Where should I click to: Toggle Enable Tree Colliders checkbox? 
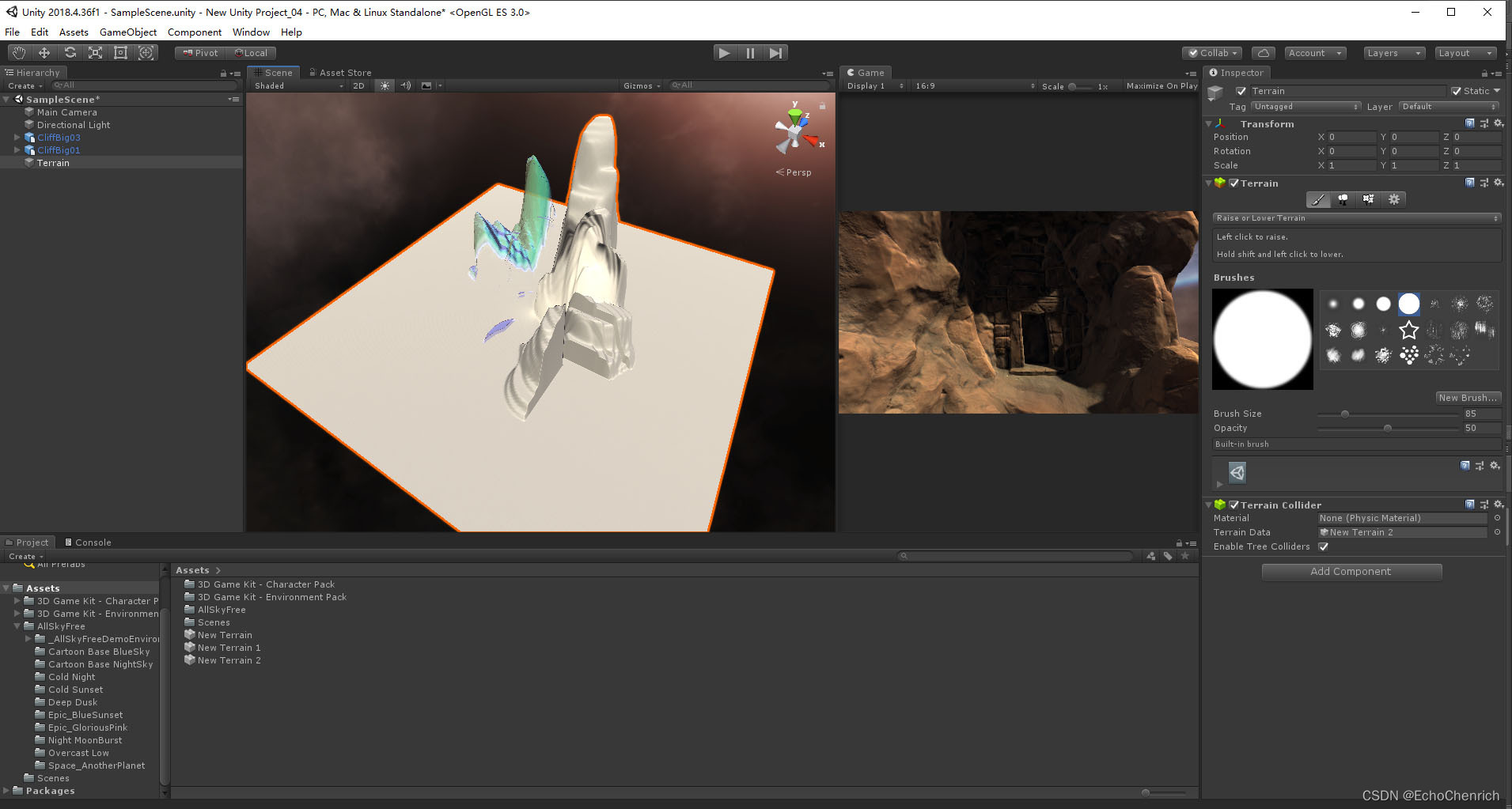point(1323,546)
